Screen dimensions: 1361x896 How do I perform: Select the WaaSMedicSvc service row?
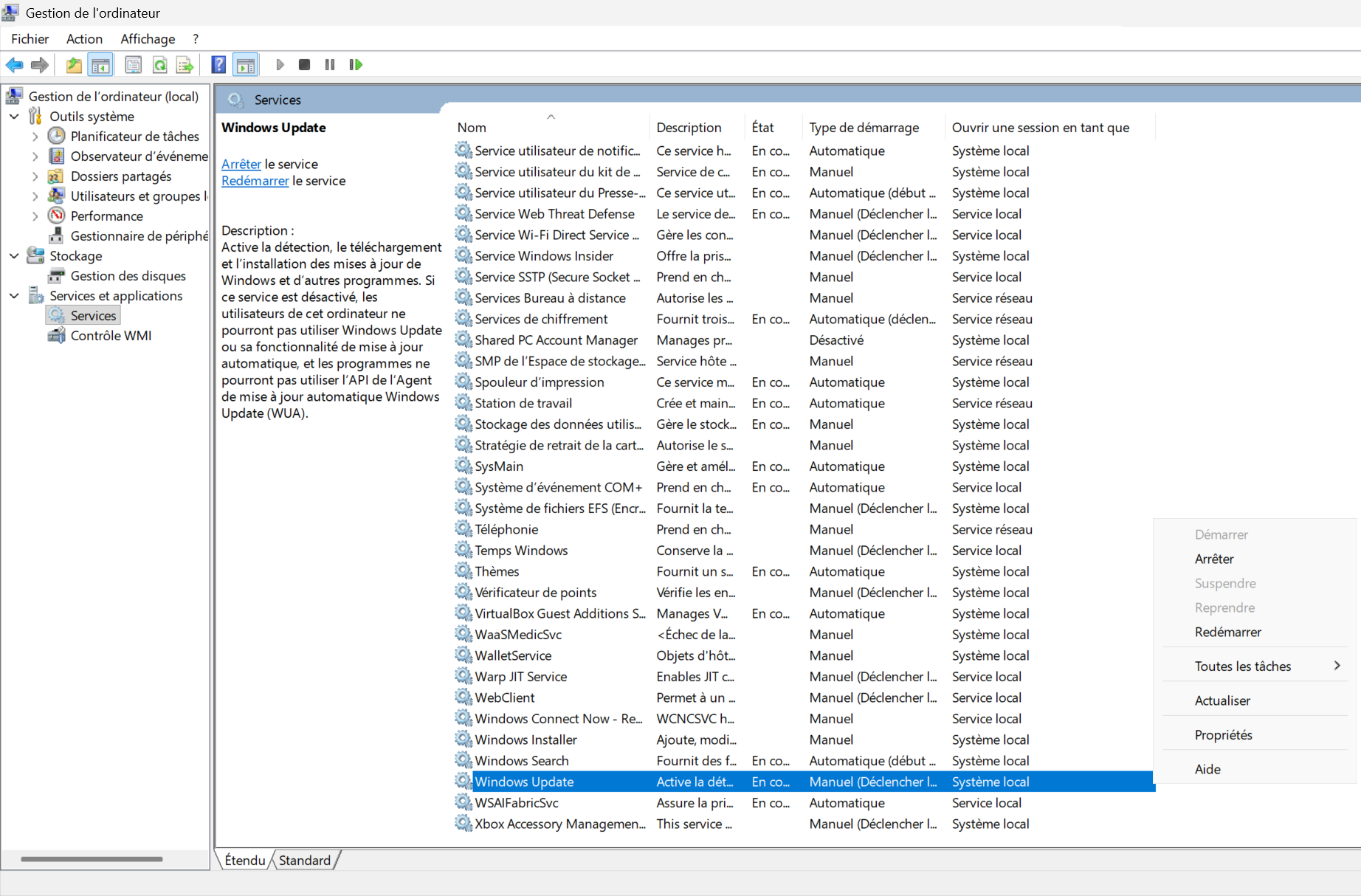pyautogui.click(x=803, y=635)
